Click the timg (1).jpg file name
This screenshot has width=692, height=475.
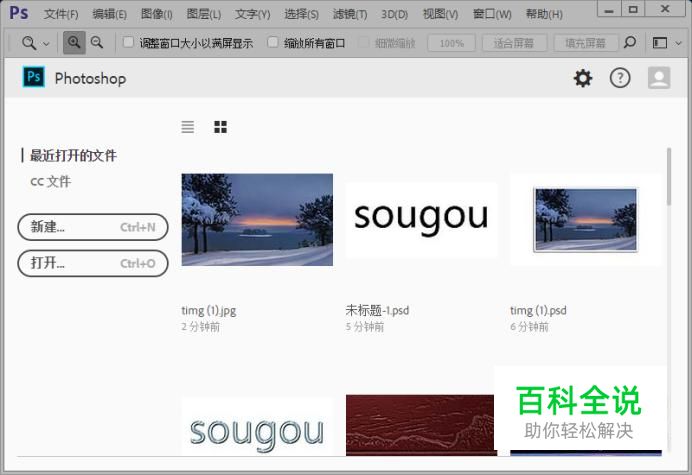click(x=208, y=311)
